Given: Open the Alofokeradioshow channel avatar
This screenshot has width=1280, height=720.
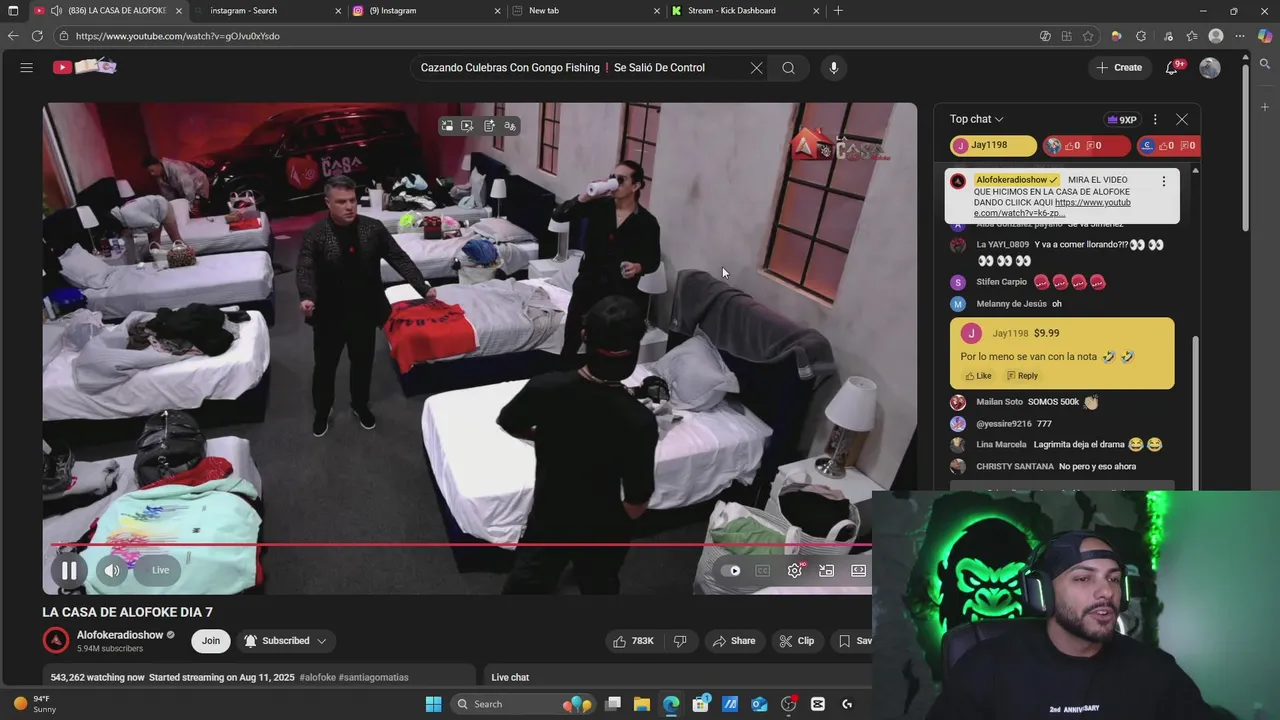Looking at the screenshot, I should [56, 640].
